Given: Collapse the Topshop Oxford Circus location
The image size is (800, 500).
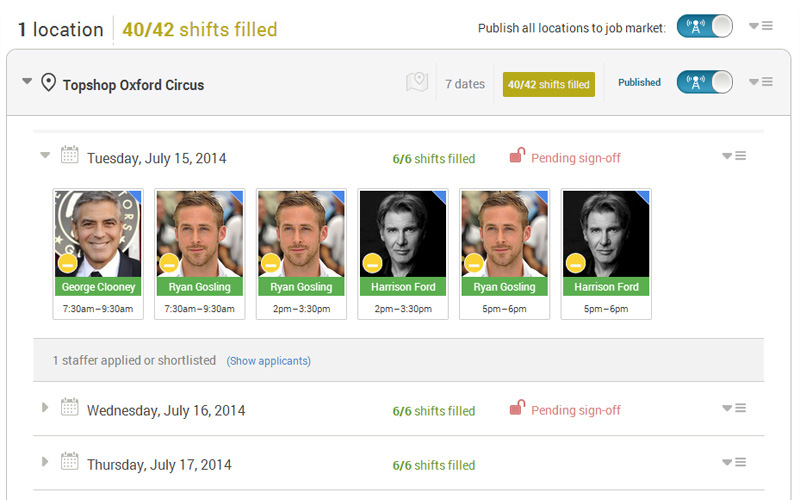Looking at the screenshot, I should (x=27, y=81).
